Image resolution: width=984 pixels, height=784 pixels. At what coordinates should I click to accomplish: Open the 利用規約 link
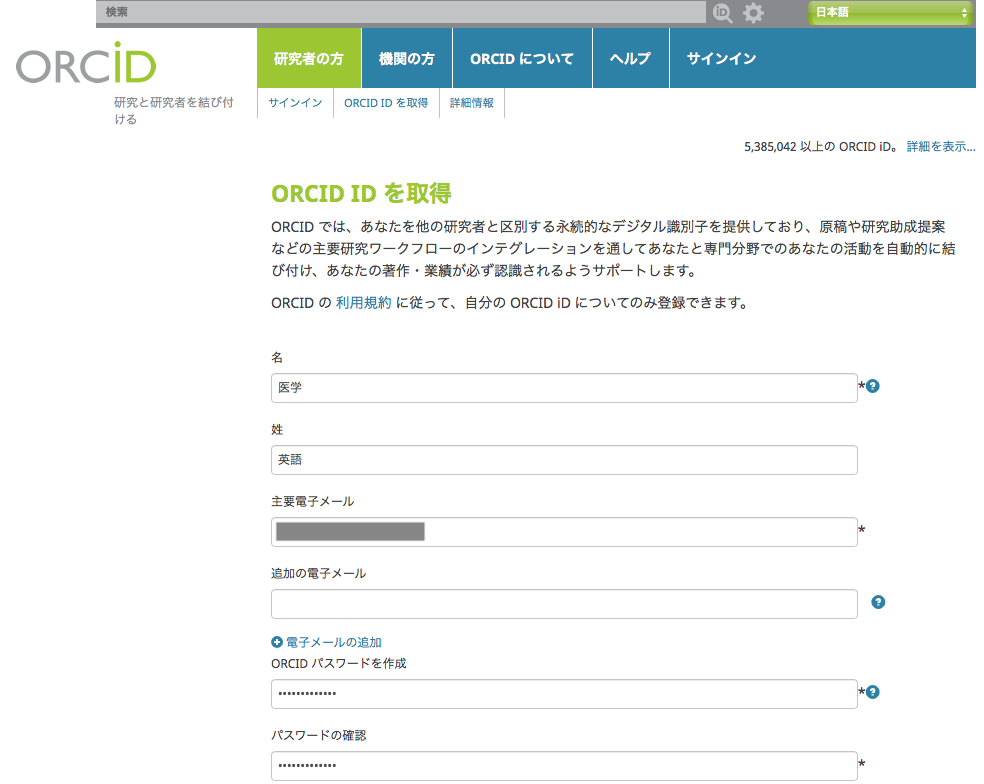[x=363, y=303]
